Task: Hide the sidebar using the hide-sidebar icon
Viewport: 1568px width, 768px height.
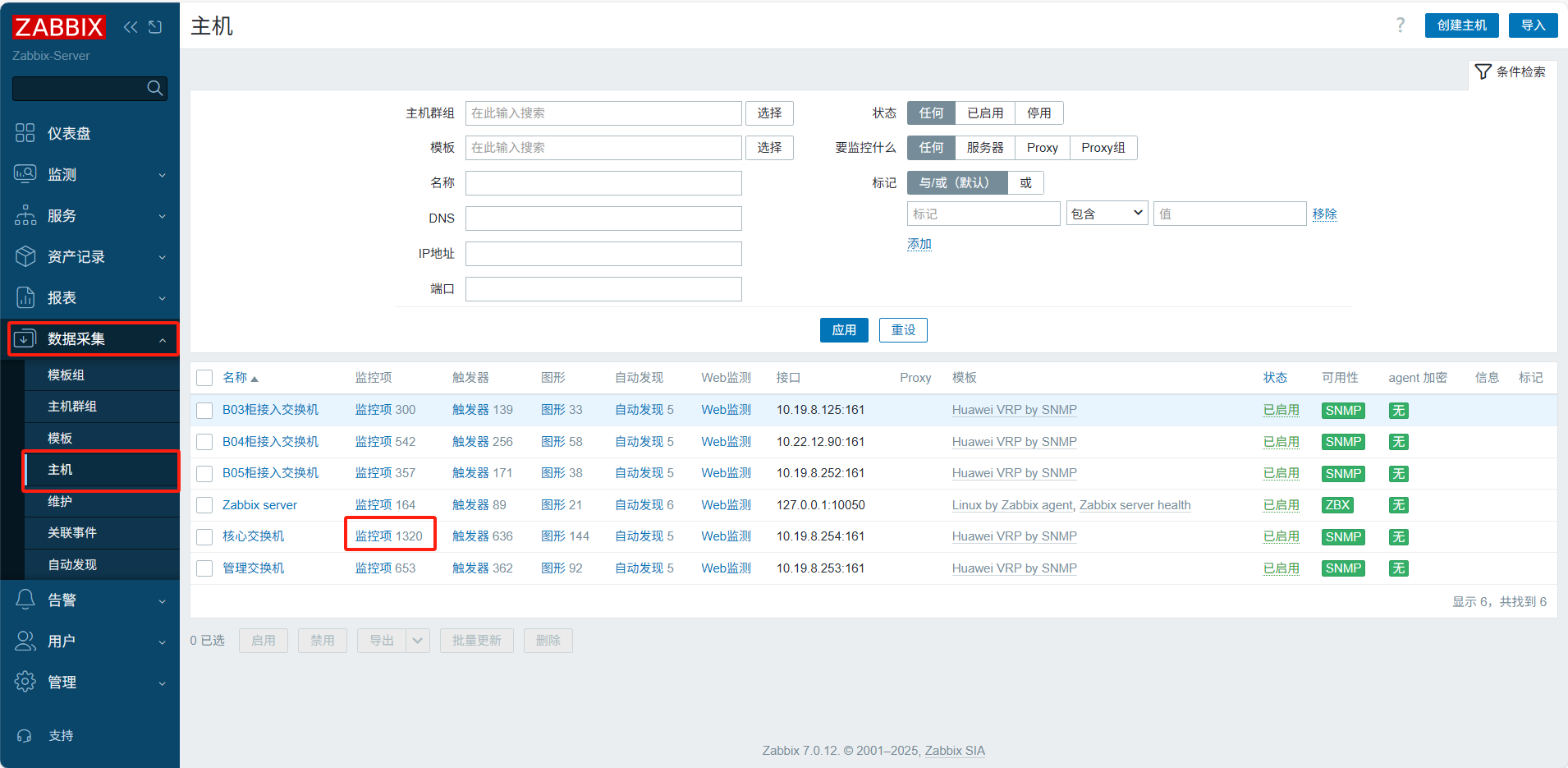Action: 155,27
